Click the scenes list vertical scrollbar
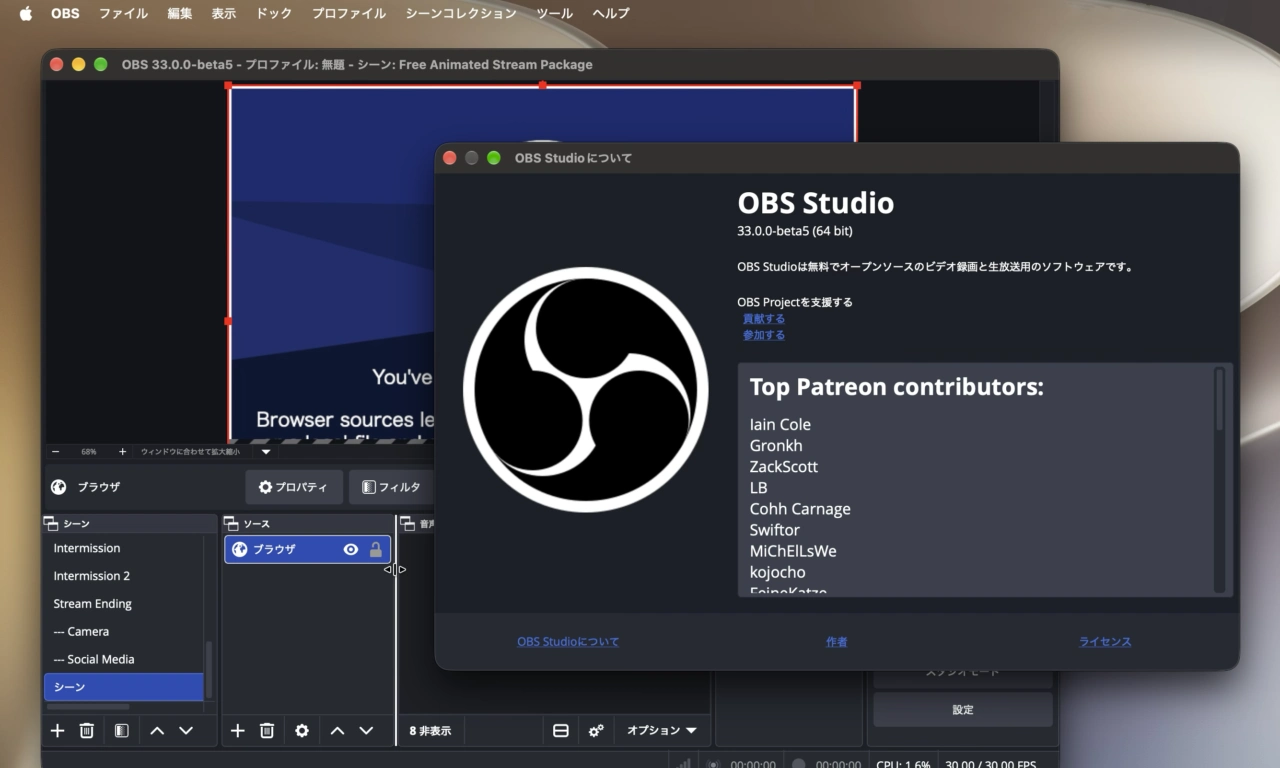Viewport: 1280px width, 768px height. click(x=208, y=669)
